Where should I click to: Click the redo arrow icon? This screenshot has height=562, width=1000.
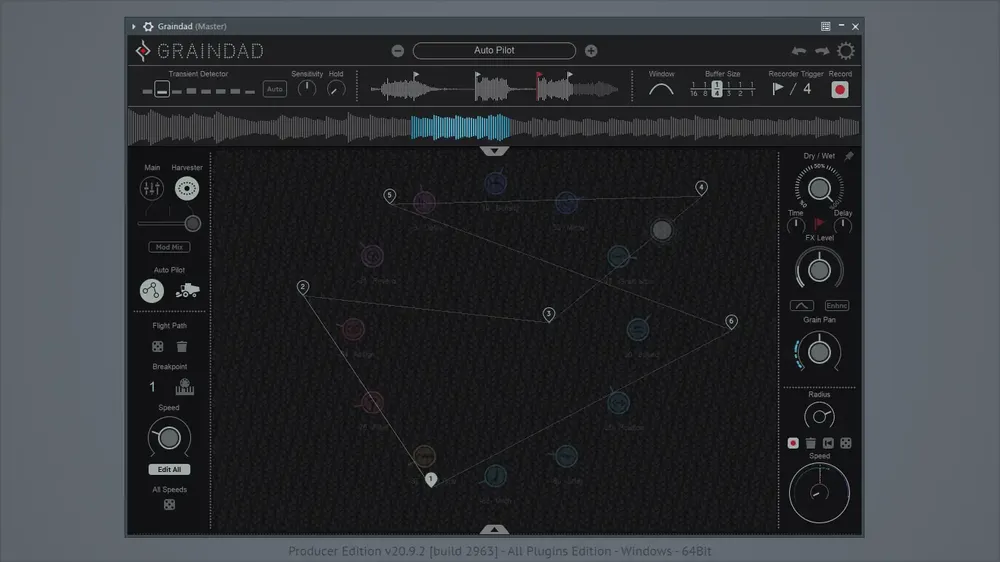tap(822, 51)
